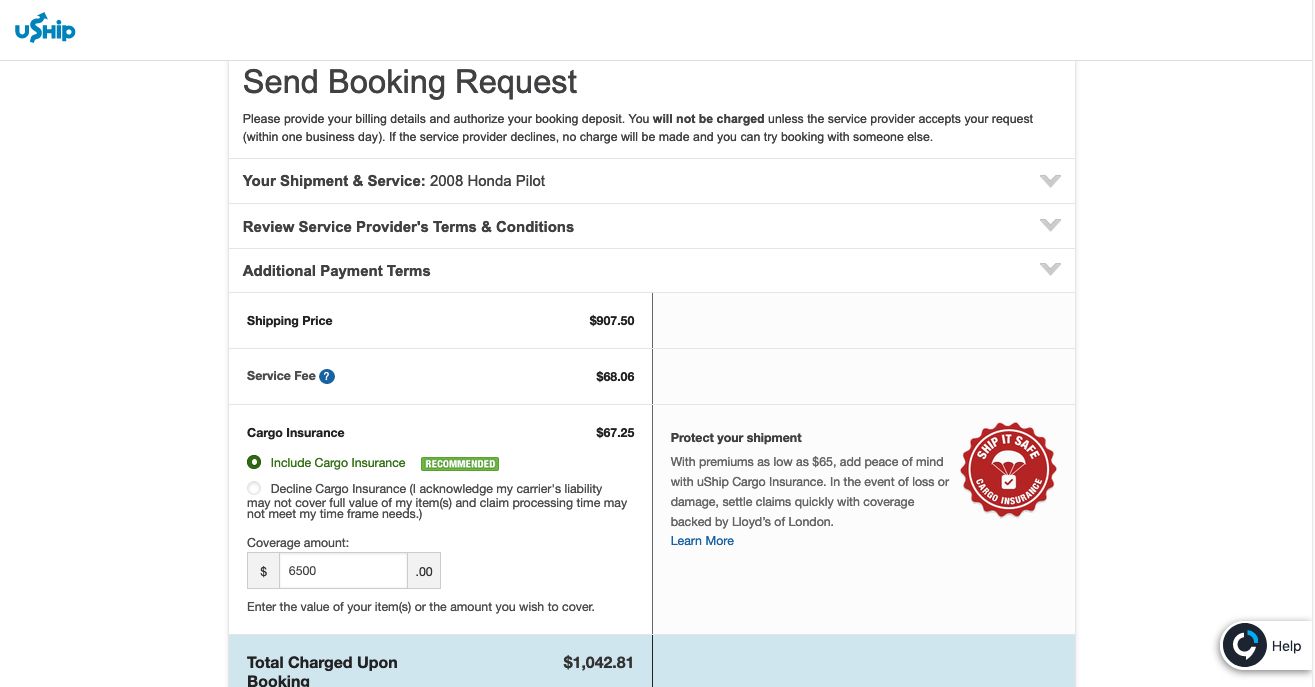Click the dollar sign prefix of coverage field
The height and width of the screenshot is (687, 1315).
(263, 571)
